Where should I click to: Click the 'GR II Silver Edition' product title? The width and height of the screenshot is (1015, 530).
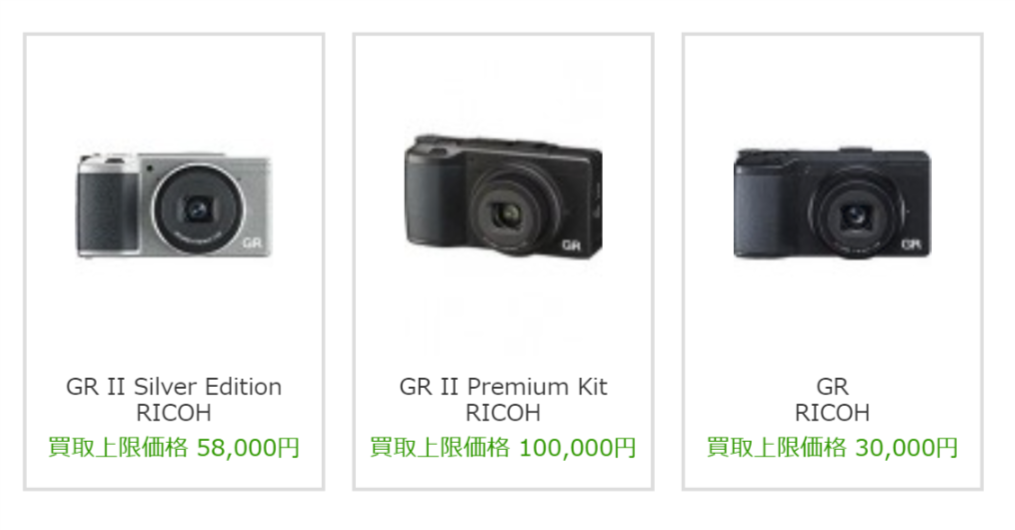click(x=174, y=386)
